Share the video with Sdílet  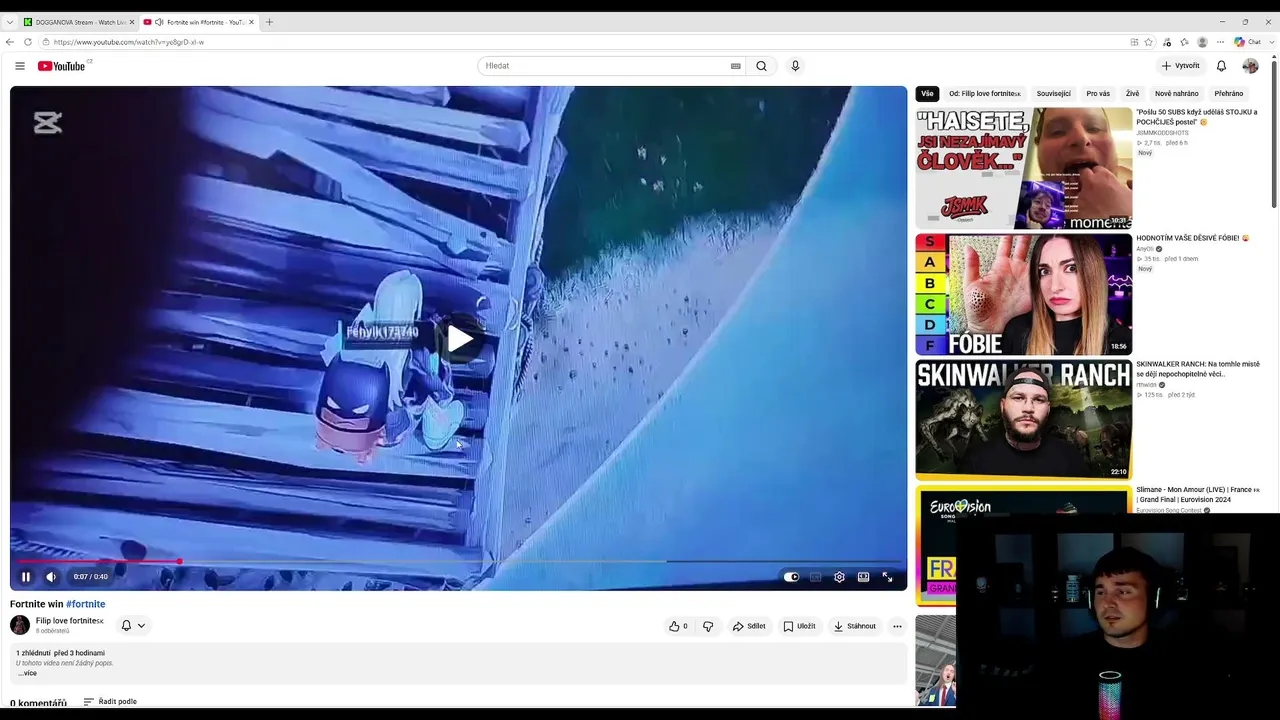click(x=749, y=626)
